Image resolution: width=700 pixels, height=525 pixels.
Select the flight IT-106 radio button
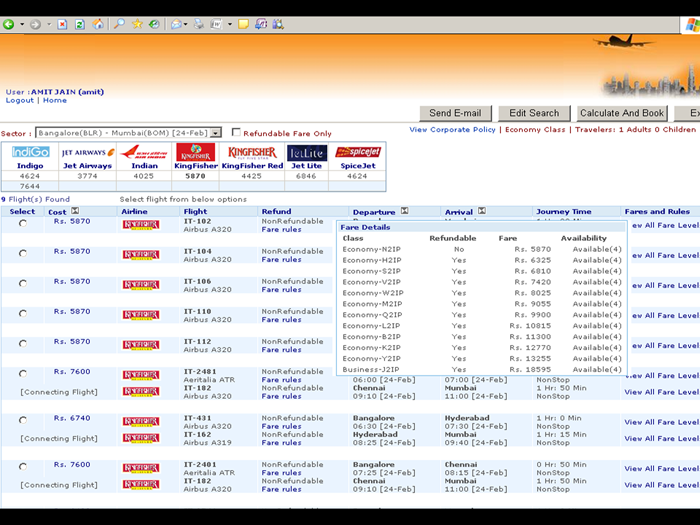(23, 283)
